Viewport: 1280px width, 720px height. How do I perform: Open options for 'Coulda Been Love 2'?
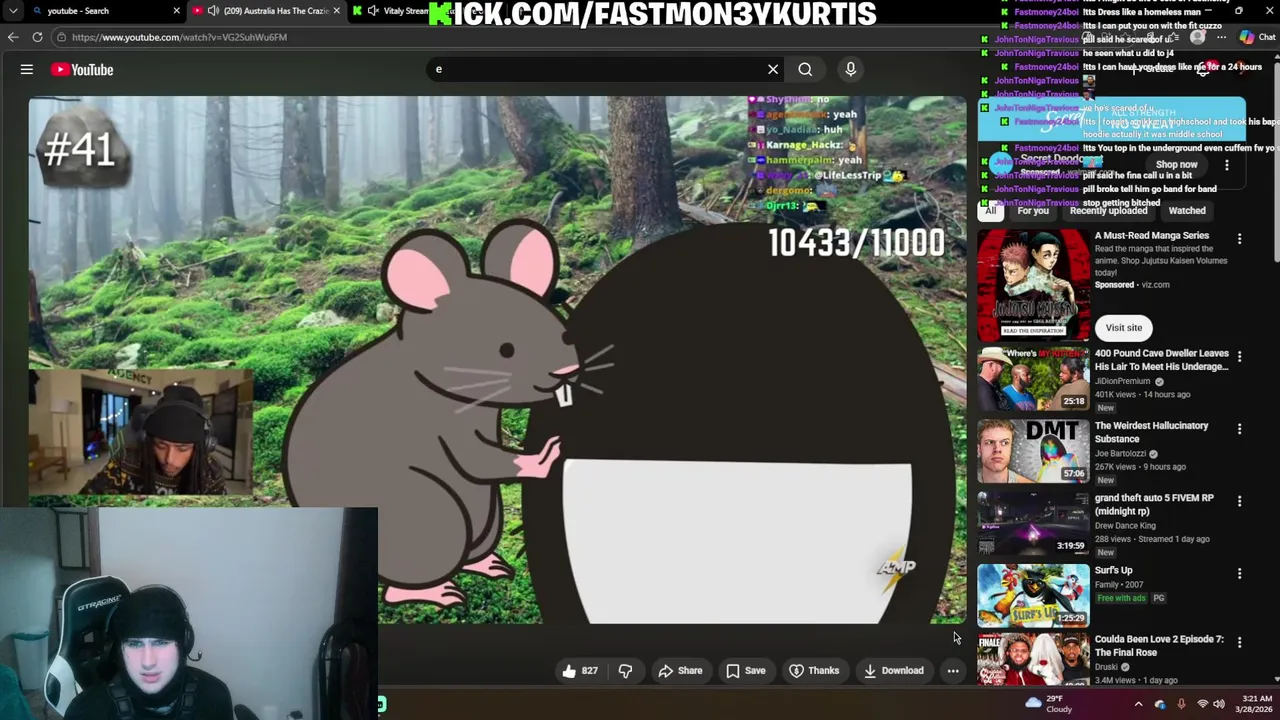pyautogui.click(x=1239, y=642)
